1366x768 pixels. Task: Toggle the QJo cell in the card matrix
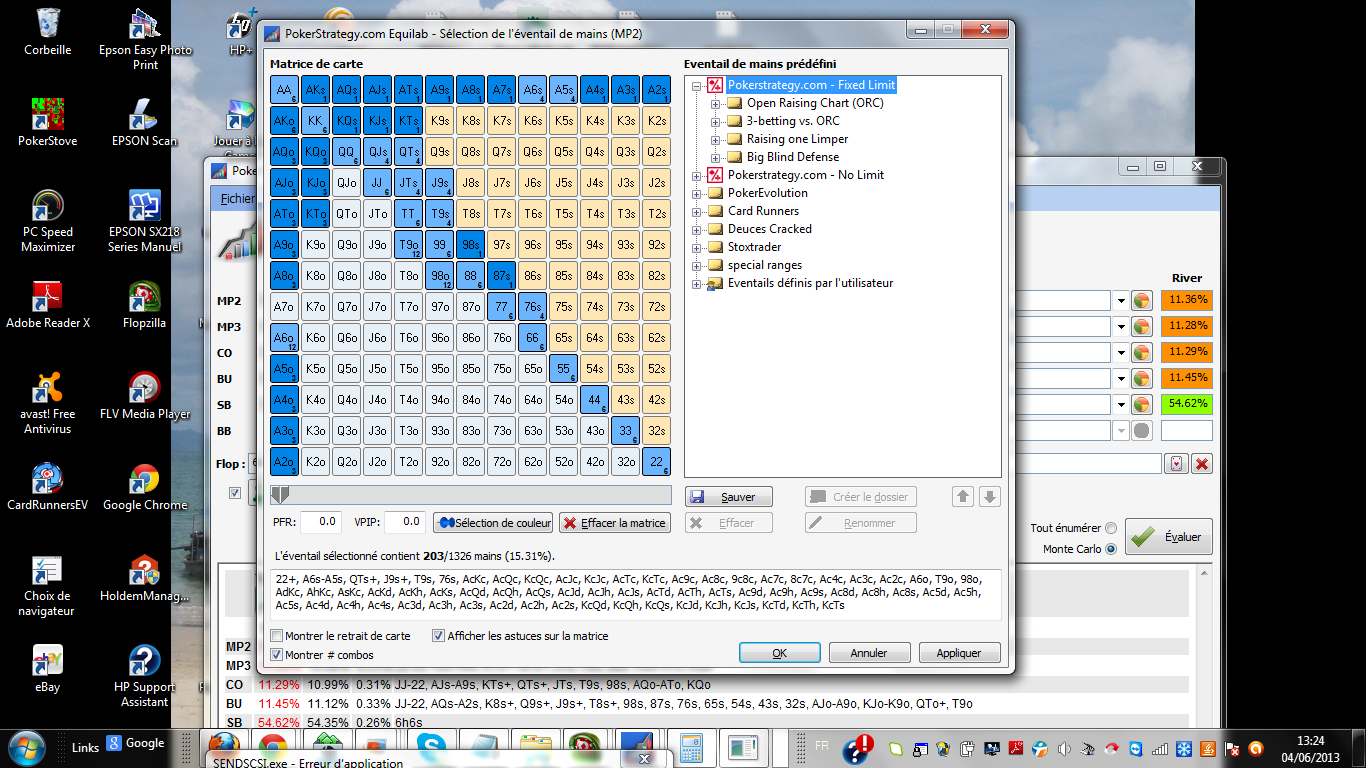click(x=347, y=183)
